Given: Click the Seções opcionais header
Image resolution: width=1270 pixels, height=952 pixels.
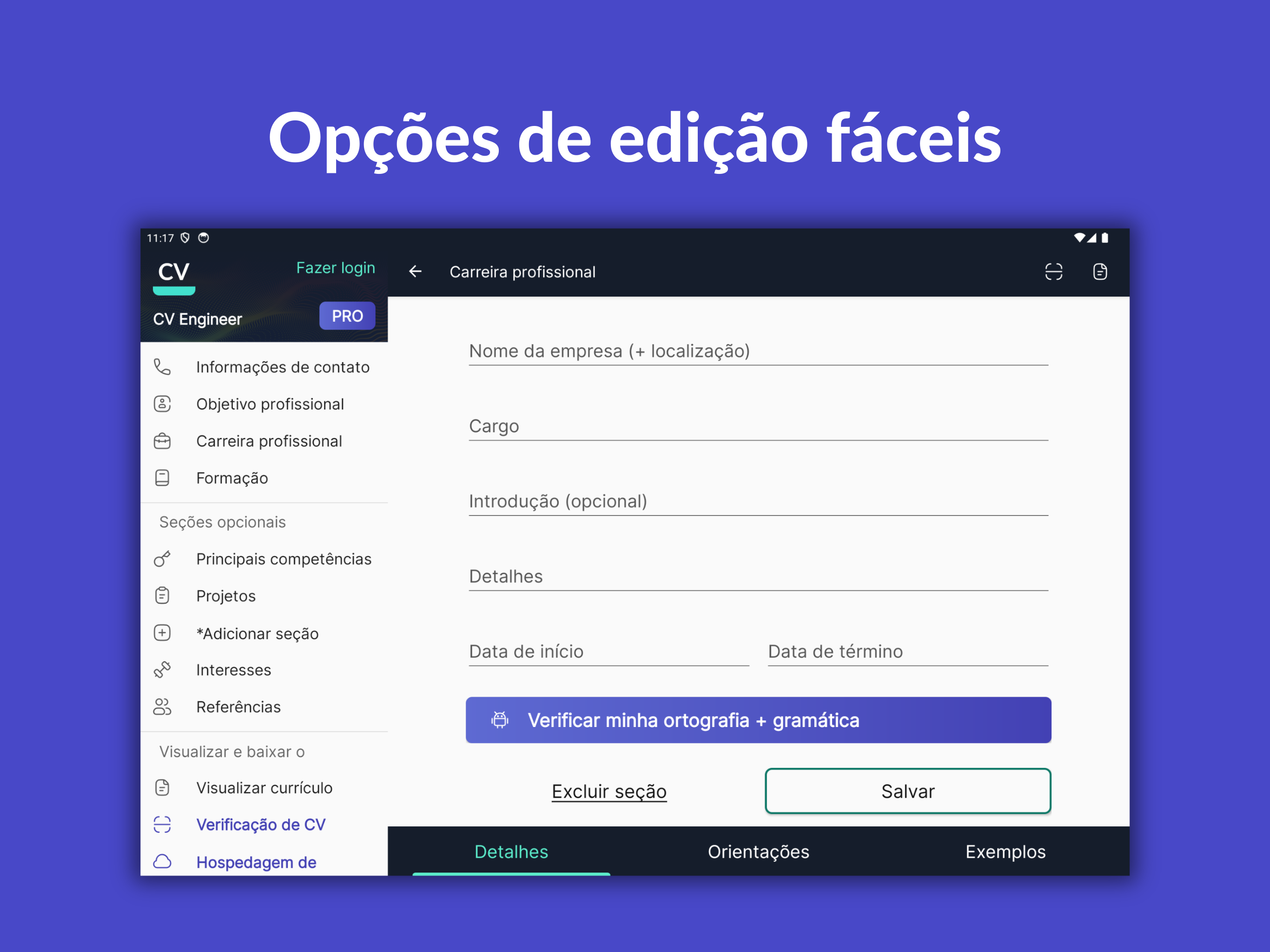Looking at the screenshot, I should 222,522.
